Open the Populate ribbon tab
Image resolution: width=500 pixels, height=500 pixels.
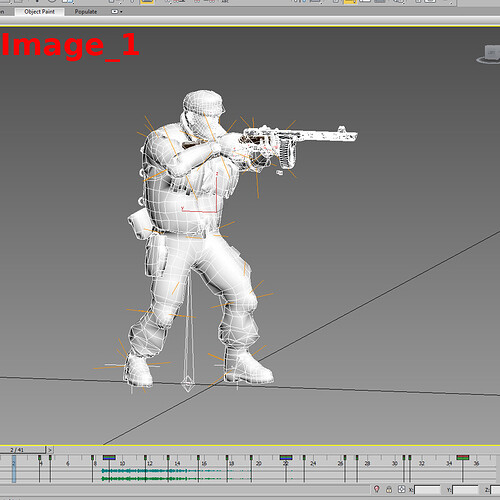point(86,12)
